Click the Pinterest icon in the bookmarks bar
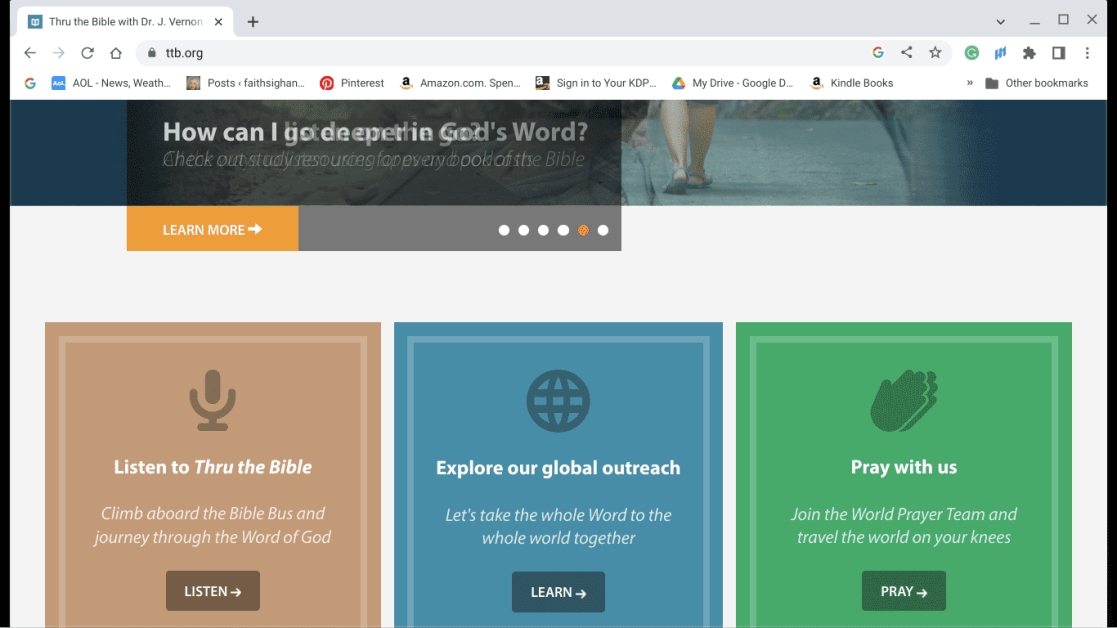Screen dimensions: 1117x628 point(327,83)
